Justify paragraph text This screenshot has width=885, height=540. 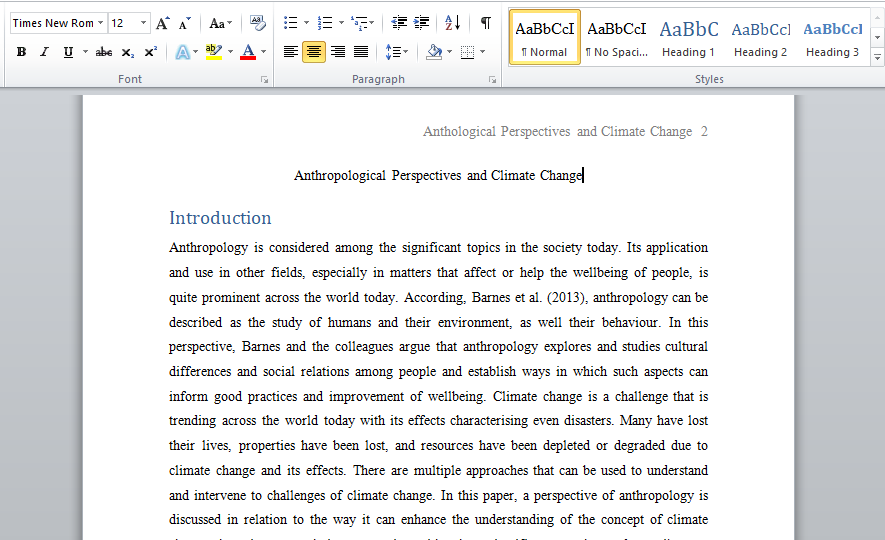(x=361, y=52)
